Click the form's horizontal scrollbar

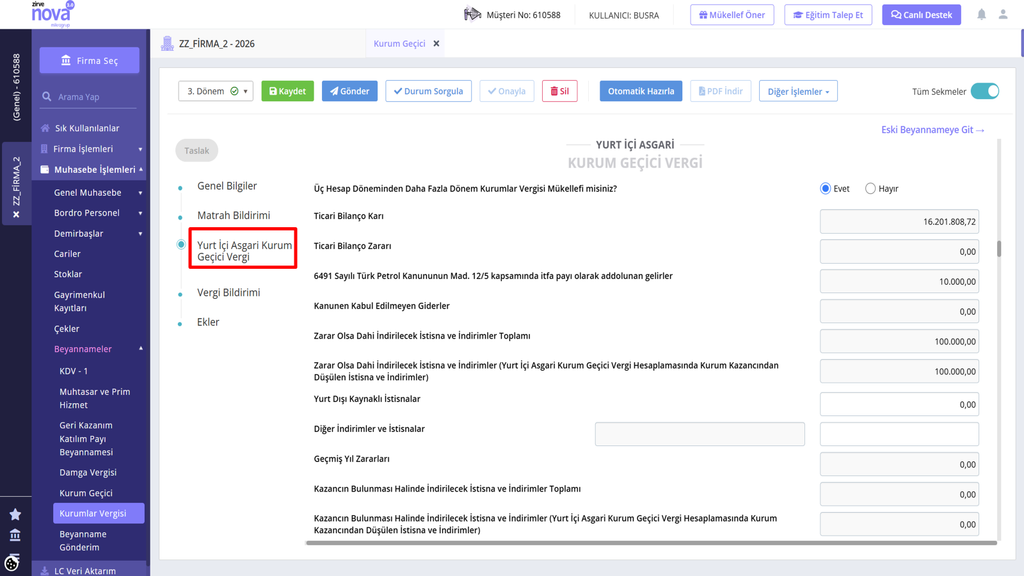click(651, 543)
